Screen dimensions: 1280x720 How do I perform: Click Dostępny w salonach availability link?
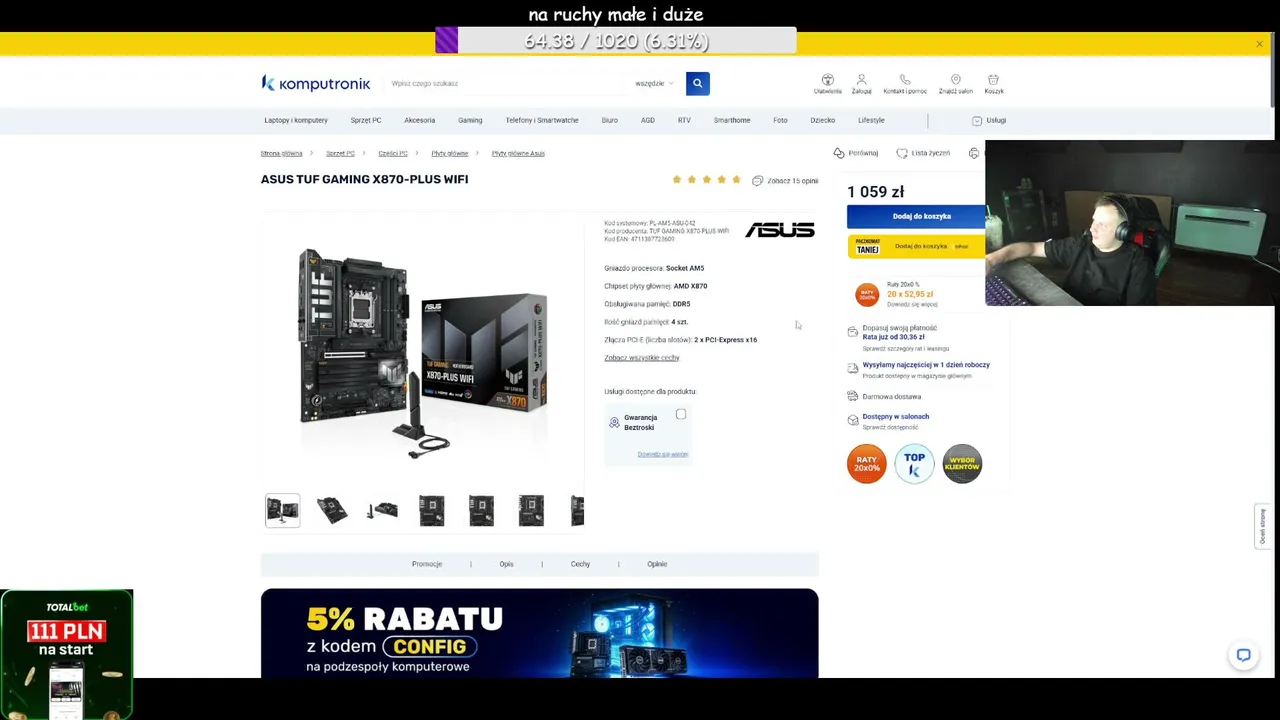pos(896,416)
